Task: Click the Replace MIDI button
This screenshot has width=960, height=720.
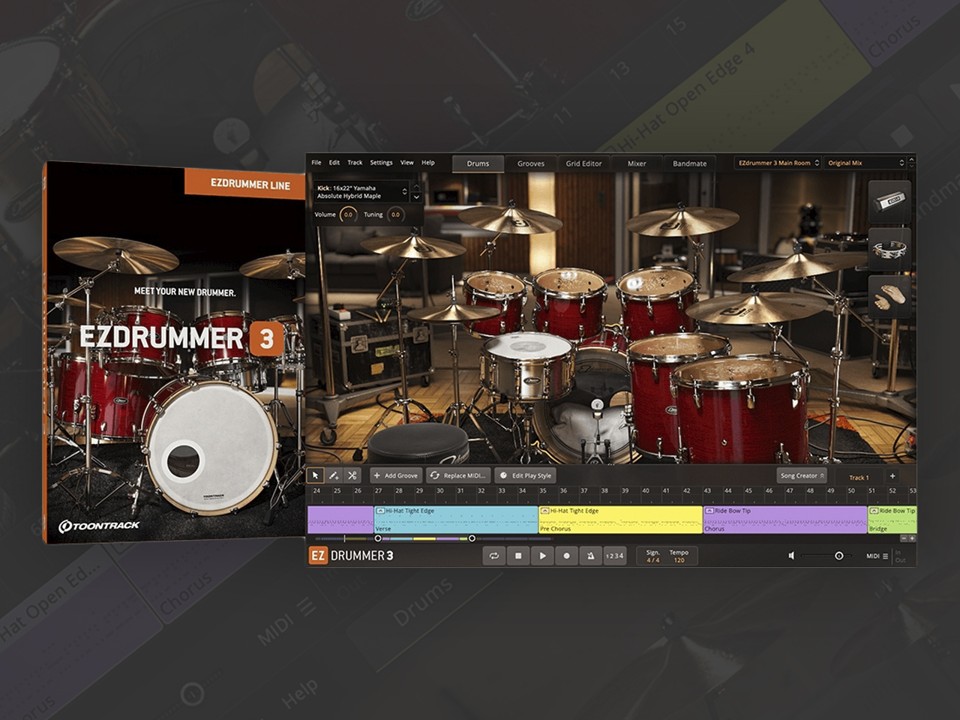Action: (x=458, y=475)
